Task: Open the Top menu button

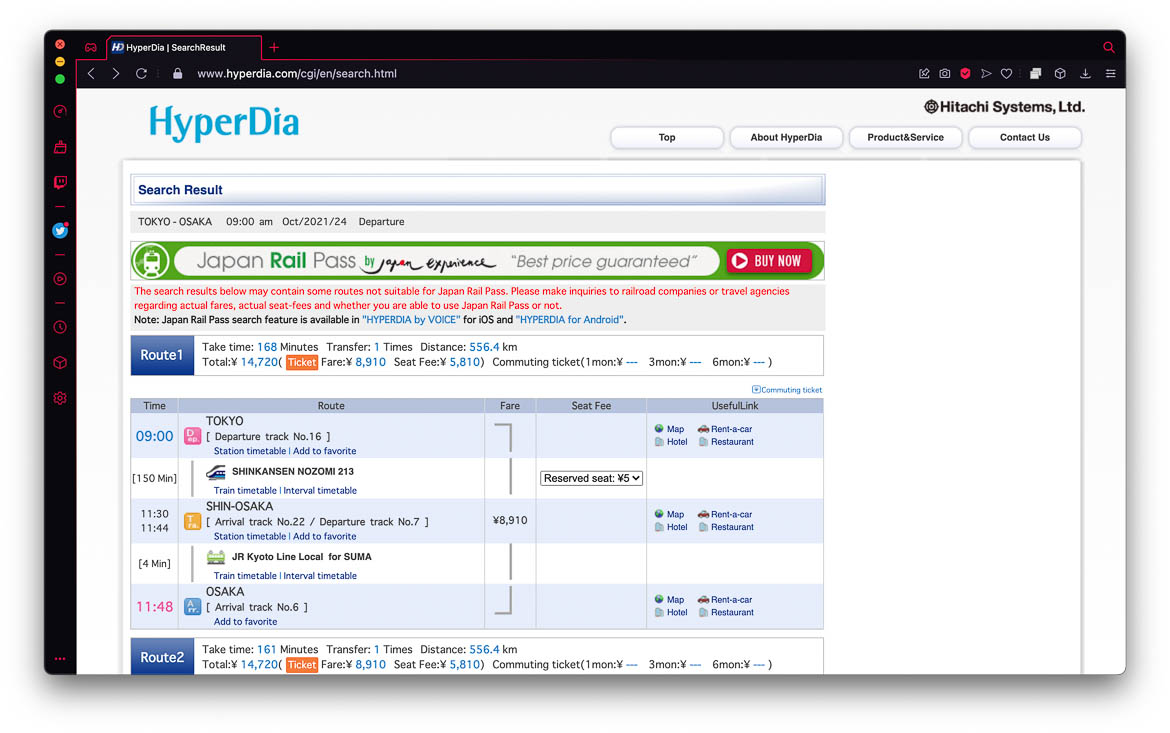Action: [x=667, y=137]
